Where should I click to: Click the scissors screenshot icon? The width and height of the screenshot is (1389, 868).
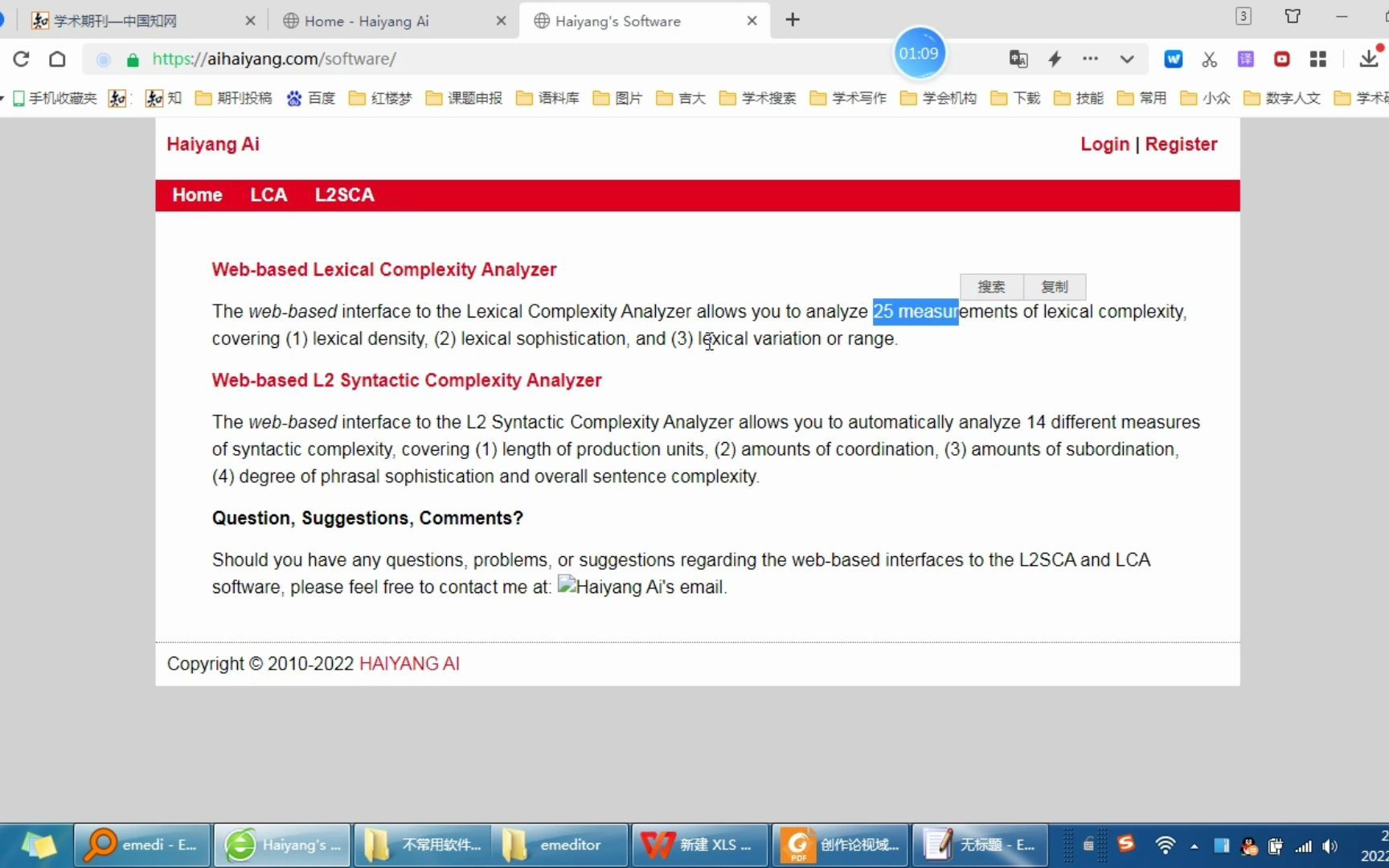pyautogui.click(x=1210, y=59)
